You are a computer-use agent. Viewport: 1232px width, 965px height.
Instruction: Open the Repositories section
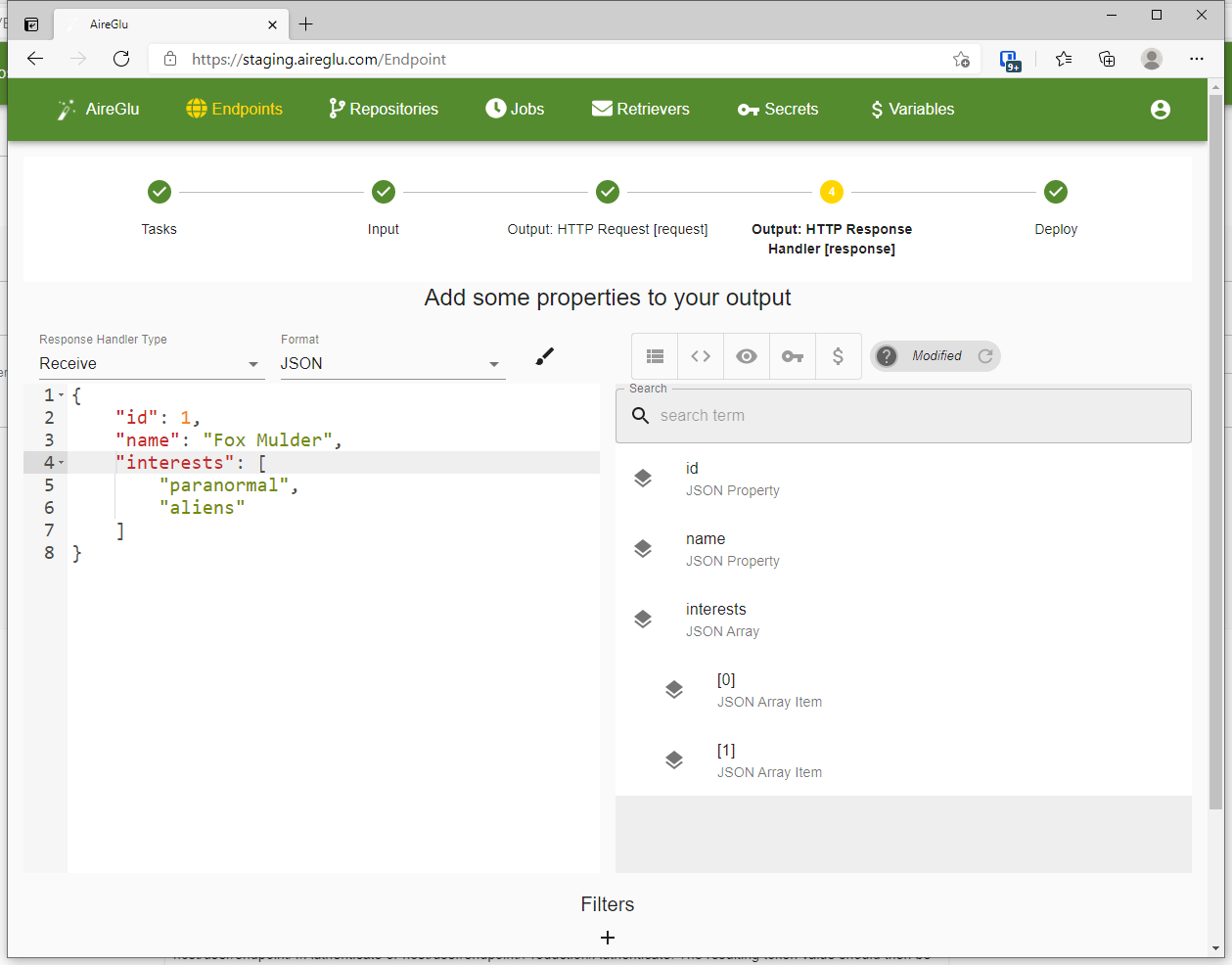pos(384,109)
